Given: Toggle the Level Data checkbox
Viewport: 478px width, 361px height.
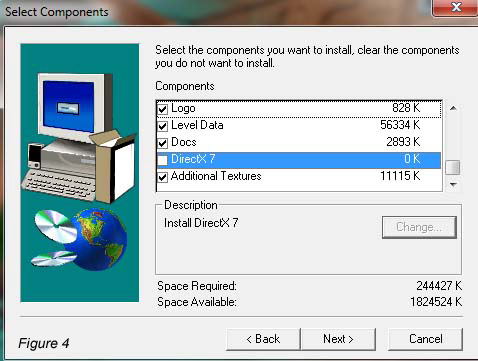Looking at the screenshot, I should 162,126.
